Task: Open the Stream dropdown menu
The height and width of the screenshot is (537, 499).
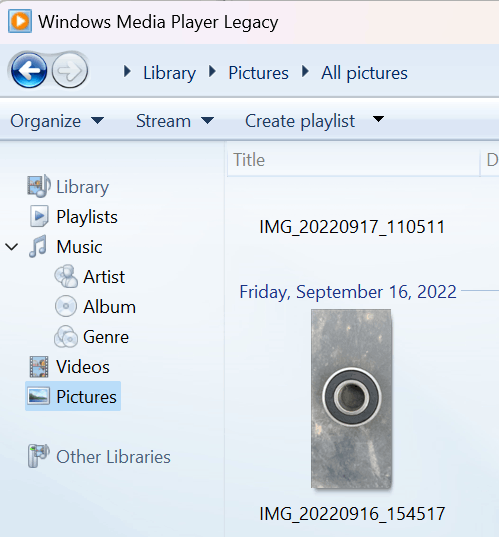Action: point(175,121)
